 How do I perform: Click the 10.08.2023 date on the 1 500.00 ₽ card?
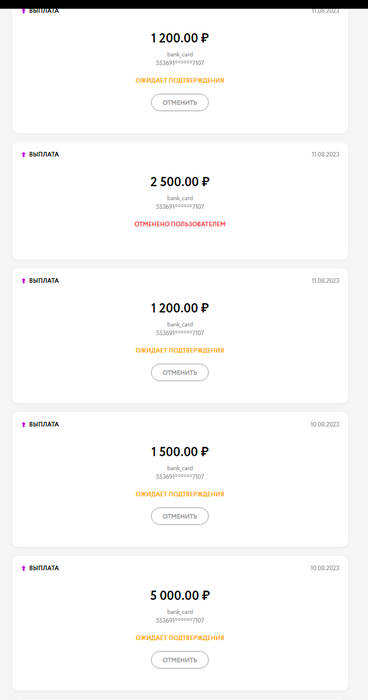click(x=325, y=425)
